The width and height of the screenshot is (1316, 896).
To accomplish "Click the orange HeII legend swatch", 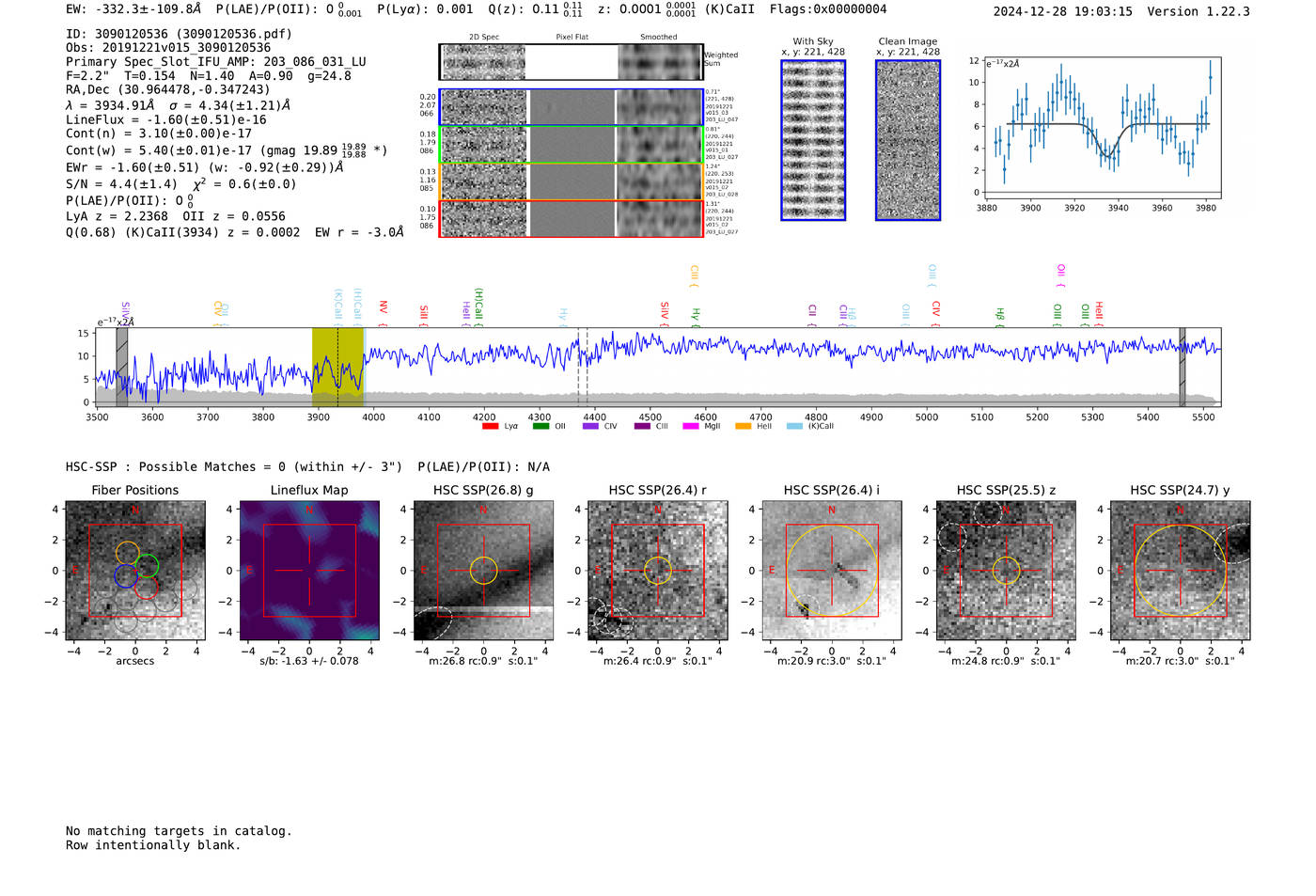I will click(x=744, y=426).
